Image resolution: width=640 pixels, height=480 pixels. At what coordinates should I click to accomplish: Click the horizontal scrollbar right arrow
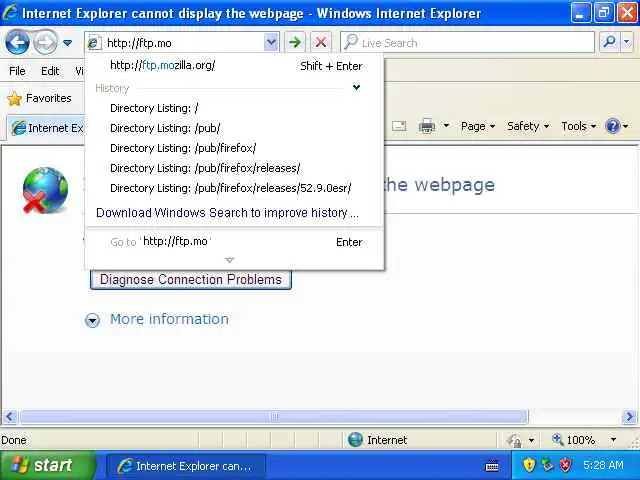[629, 417]
